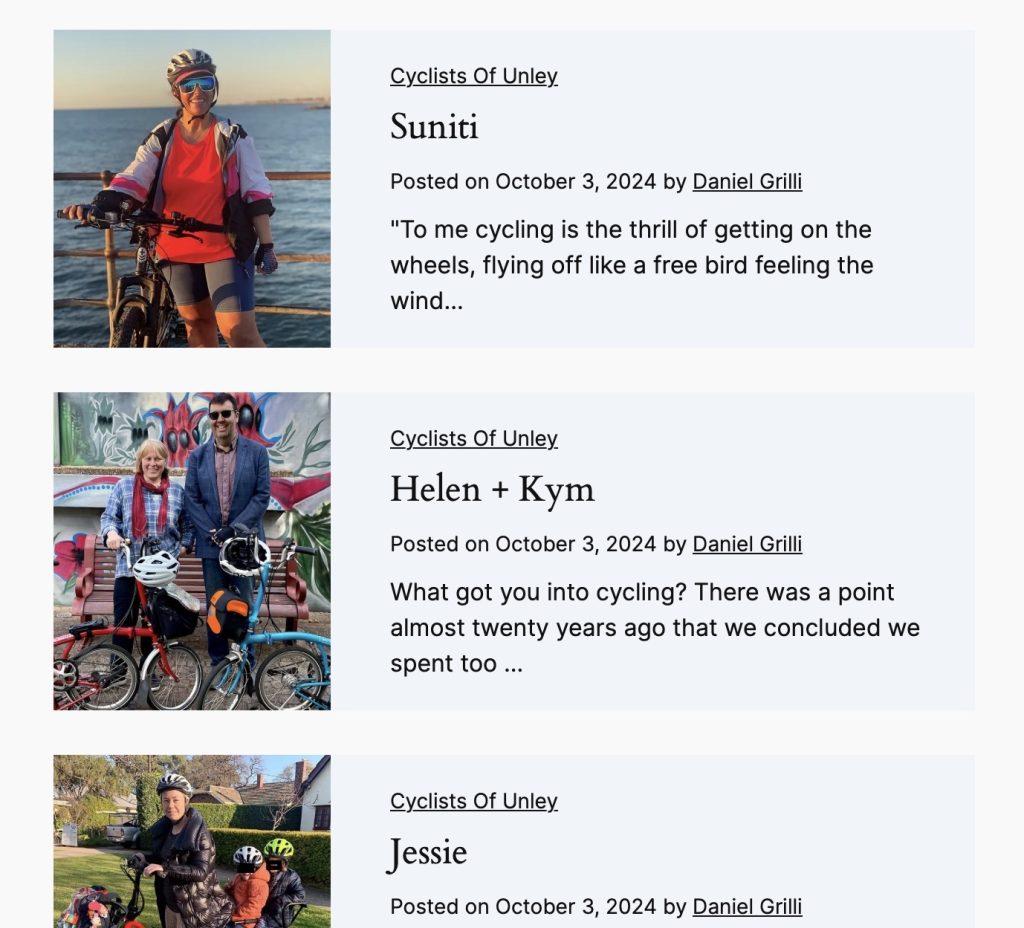1024x928 pixels.
Task: Visit Daniel Grilli author link in Jessie post
Action: [747, 906]
